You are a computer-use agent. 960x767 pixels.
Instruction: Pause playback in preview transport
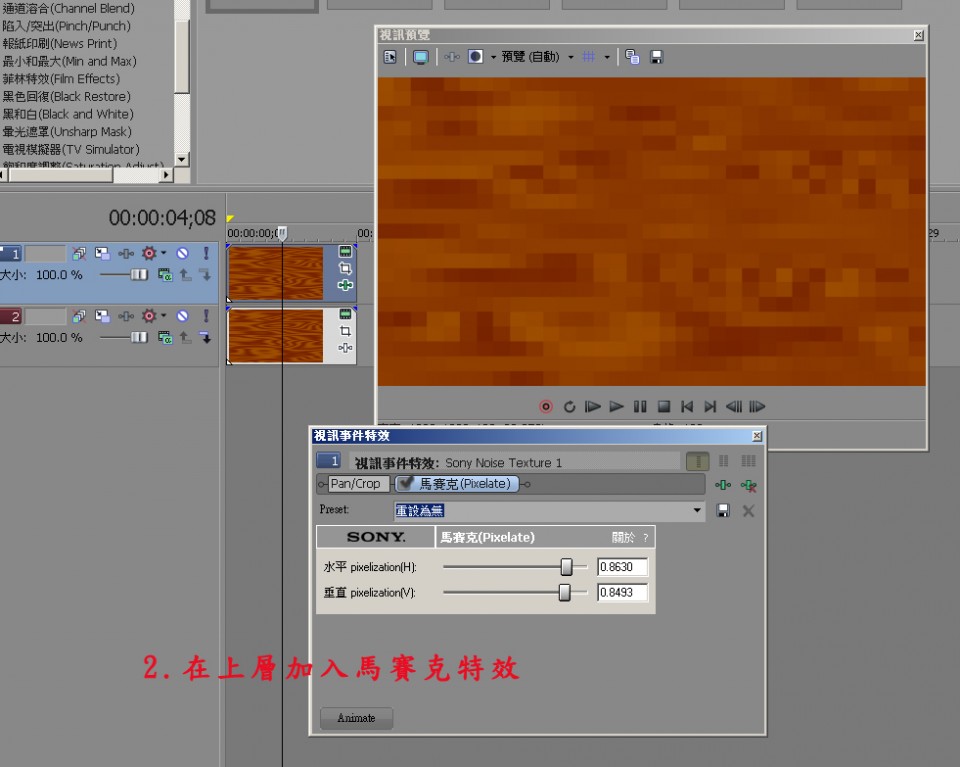pos(640,406)
